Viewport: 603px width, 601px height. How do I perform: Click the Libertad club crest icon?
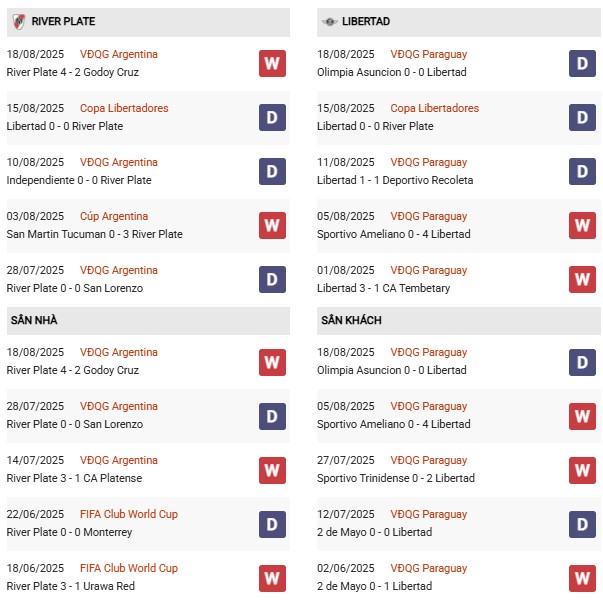pyautogui.click(x=329, y=21)
